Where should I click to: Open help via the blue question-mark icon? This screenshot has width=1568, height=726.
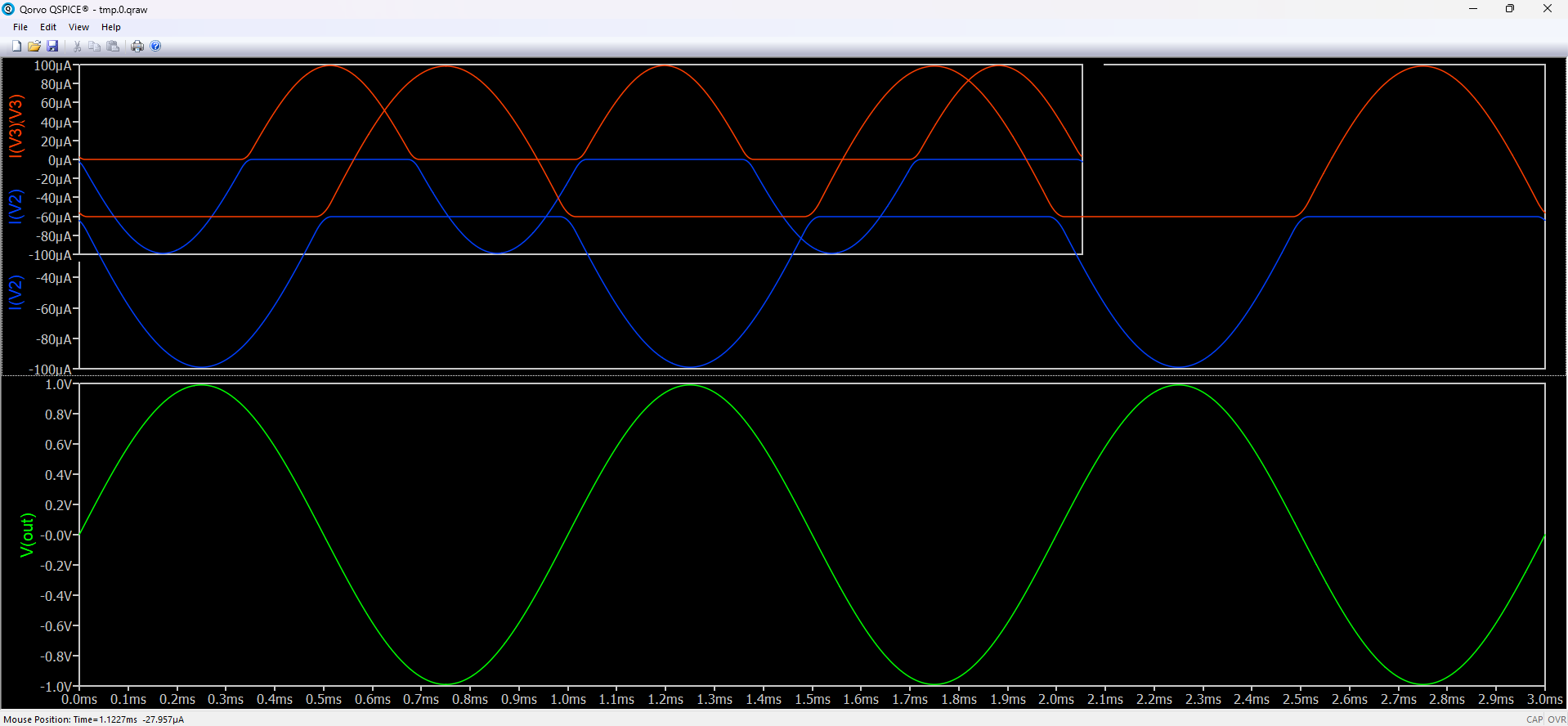click(155, 47)
